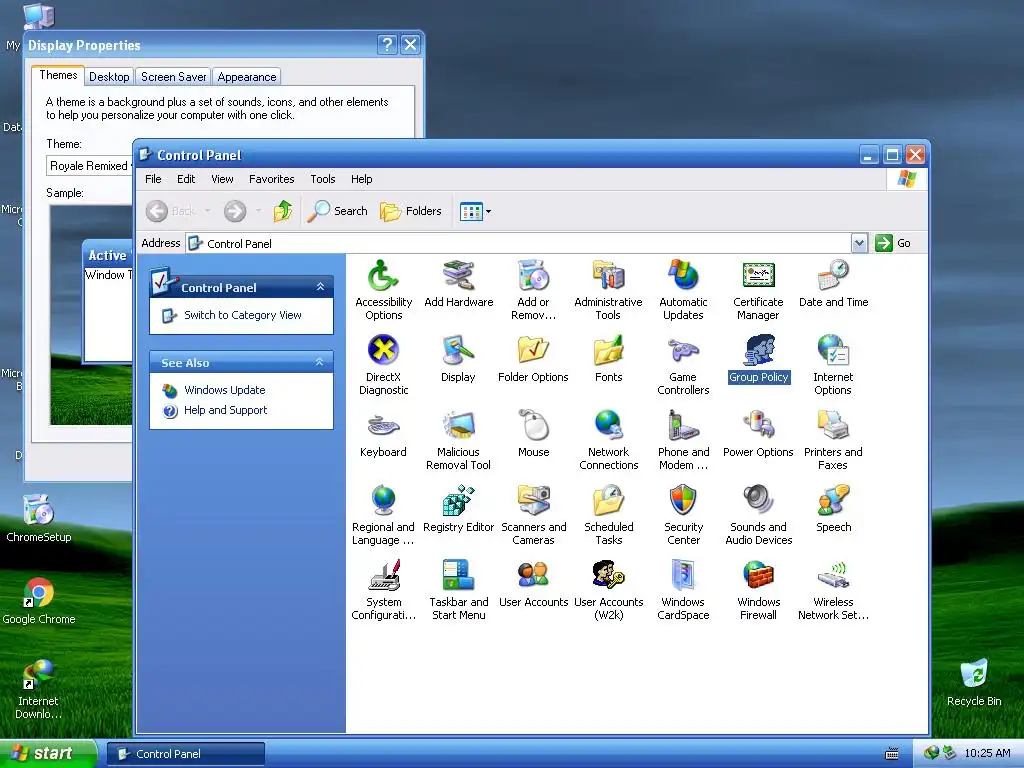Open User Accounts (W2k) icon
This screenshot has width=1024, height=768.
click(608, 576)
